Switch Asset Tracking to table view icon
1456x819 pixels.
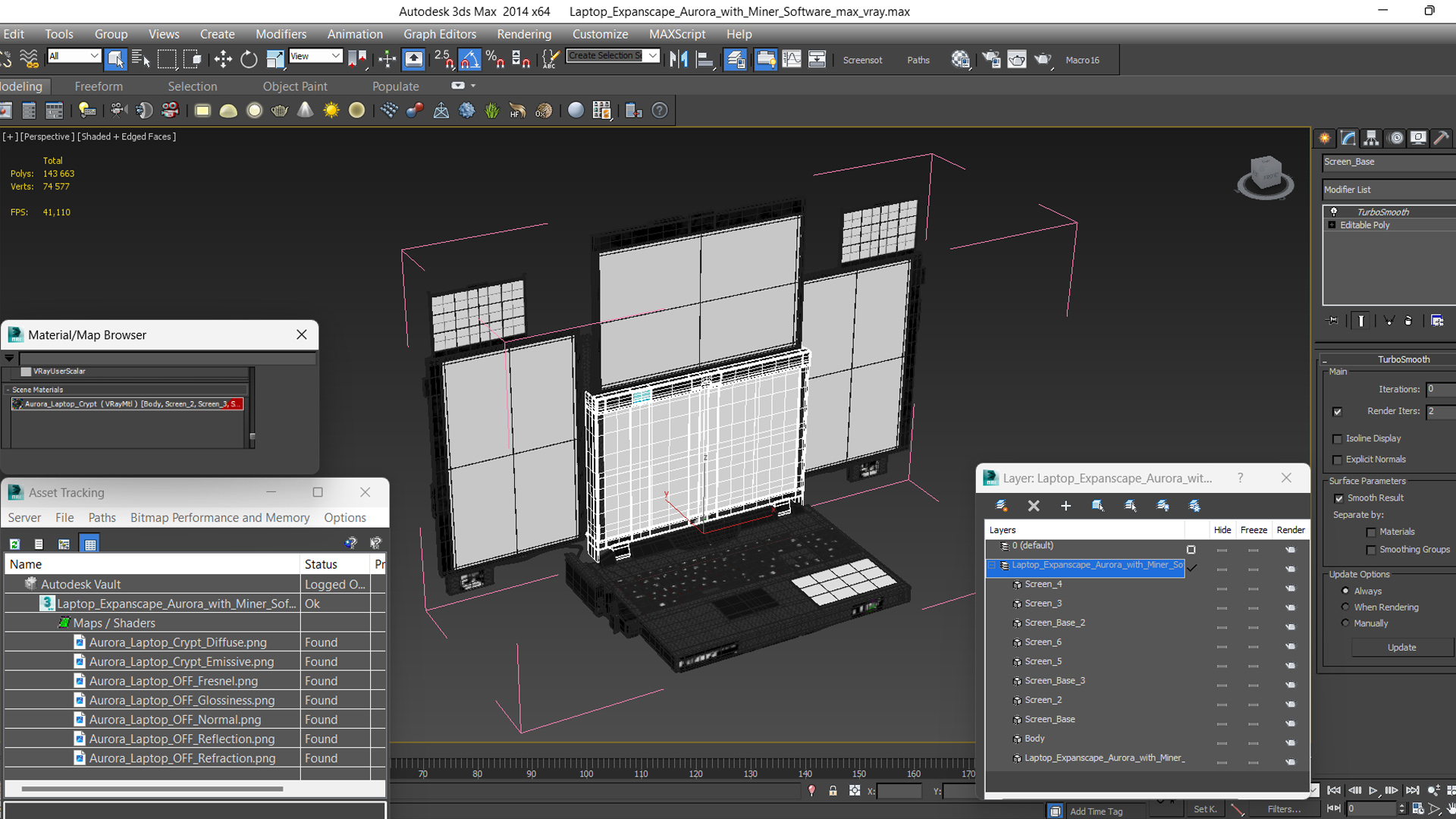tap(90, 544)
